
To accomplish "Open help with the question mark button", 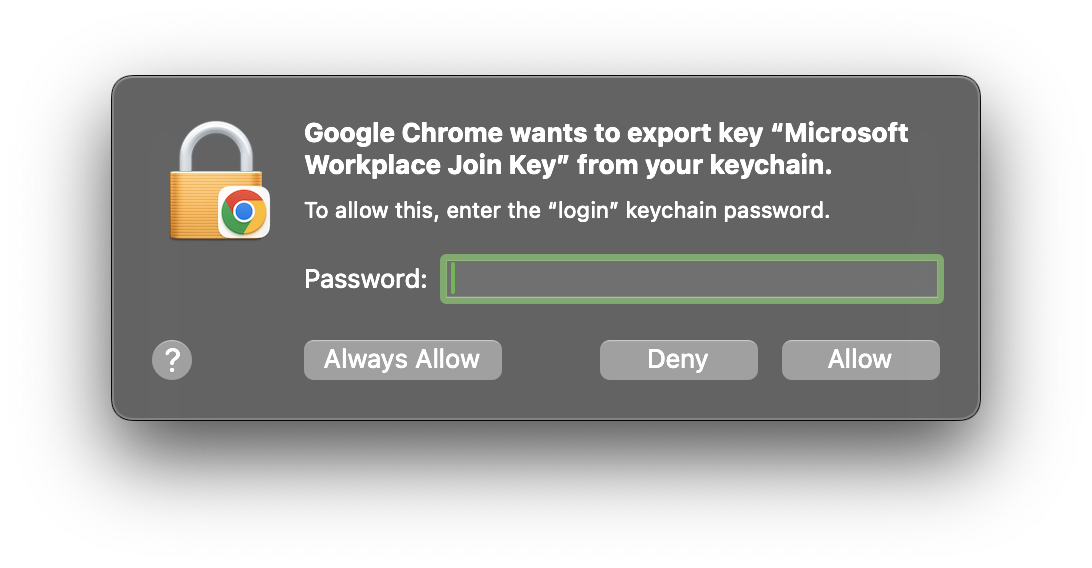I will pos(172,360).
